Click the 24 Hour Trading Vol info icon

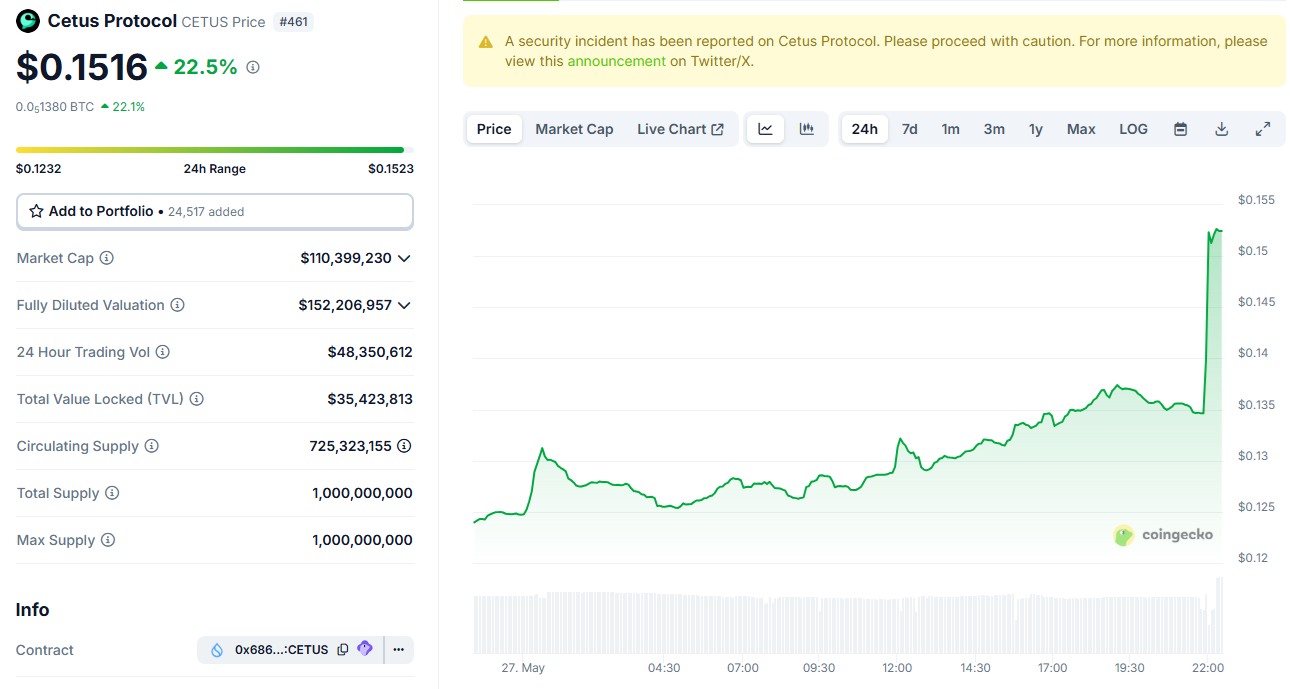(x=163, y=352)
